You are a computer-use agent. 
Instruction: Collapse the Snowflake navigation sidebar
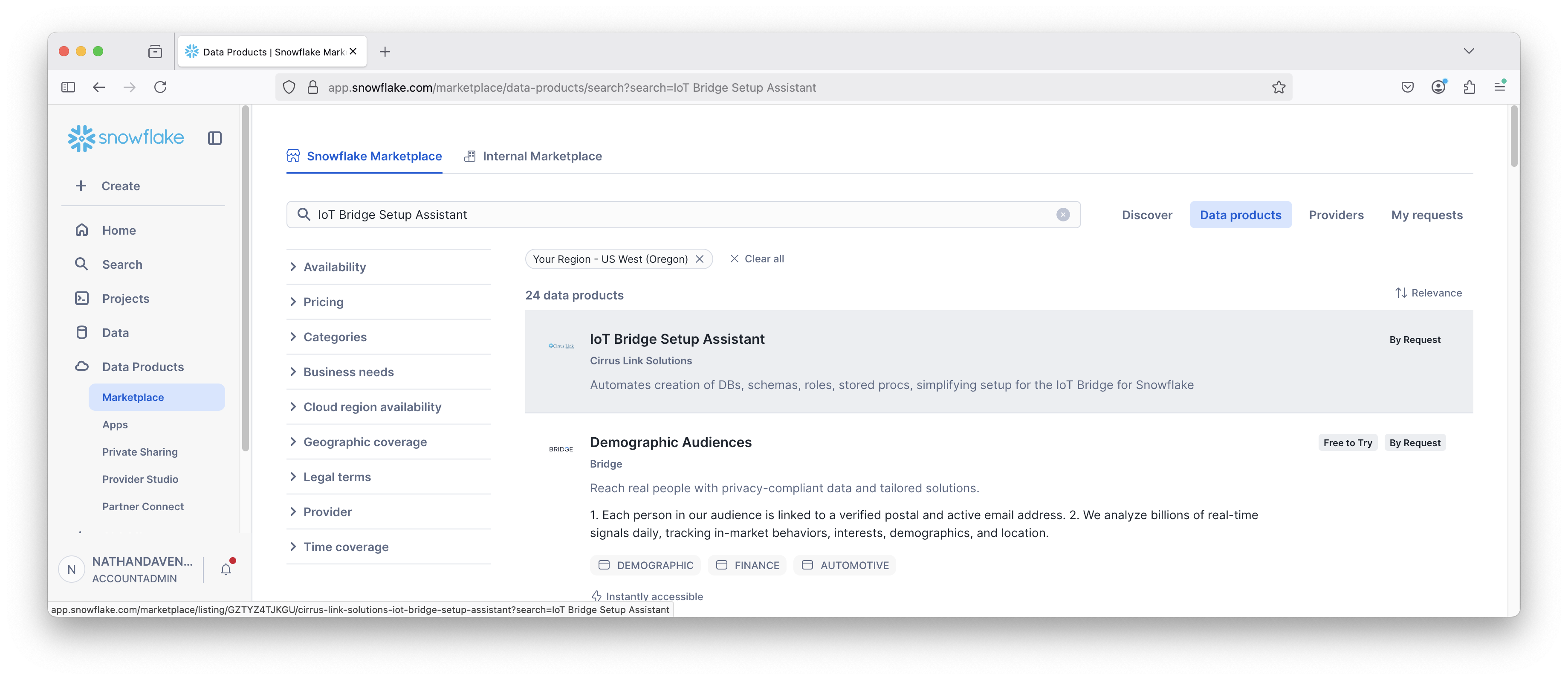(214, 138)
